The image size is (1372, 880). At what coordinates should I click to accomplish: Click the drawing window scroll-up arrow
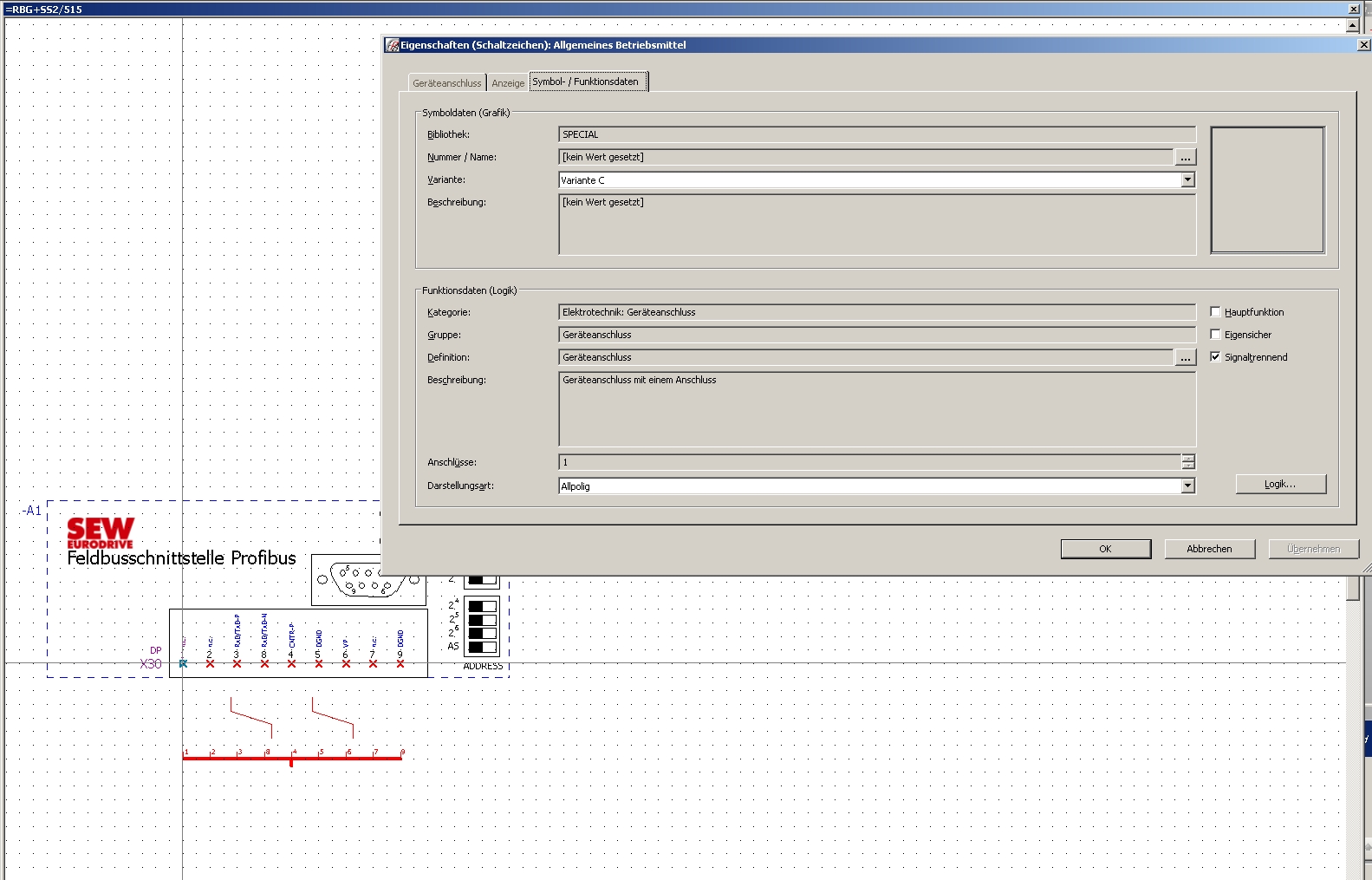click(1353, 25)
